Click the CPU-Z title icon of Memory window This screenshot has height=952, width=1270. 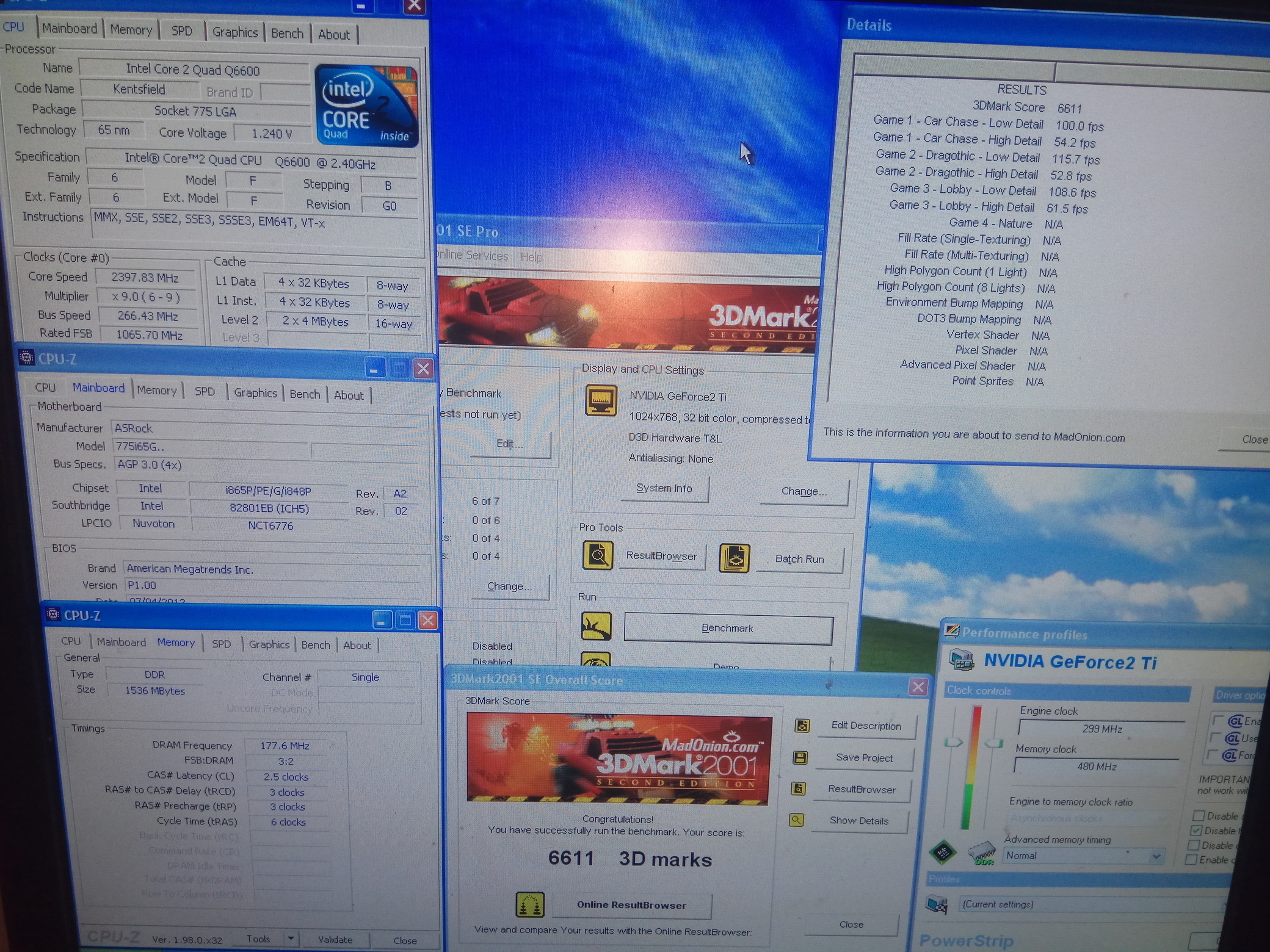pyautogui.click(x=53, y=614)
